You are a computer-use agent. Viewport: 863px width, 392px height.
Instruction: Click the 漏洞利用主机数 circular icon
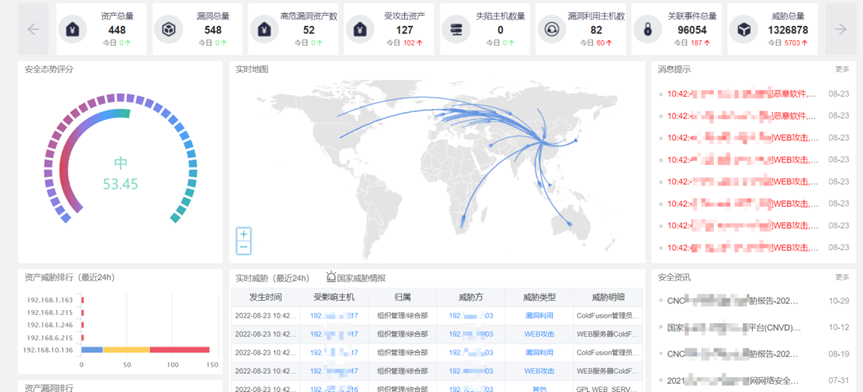point(551,29)
